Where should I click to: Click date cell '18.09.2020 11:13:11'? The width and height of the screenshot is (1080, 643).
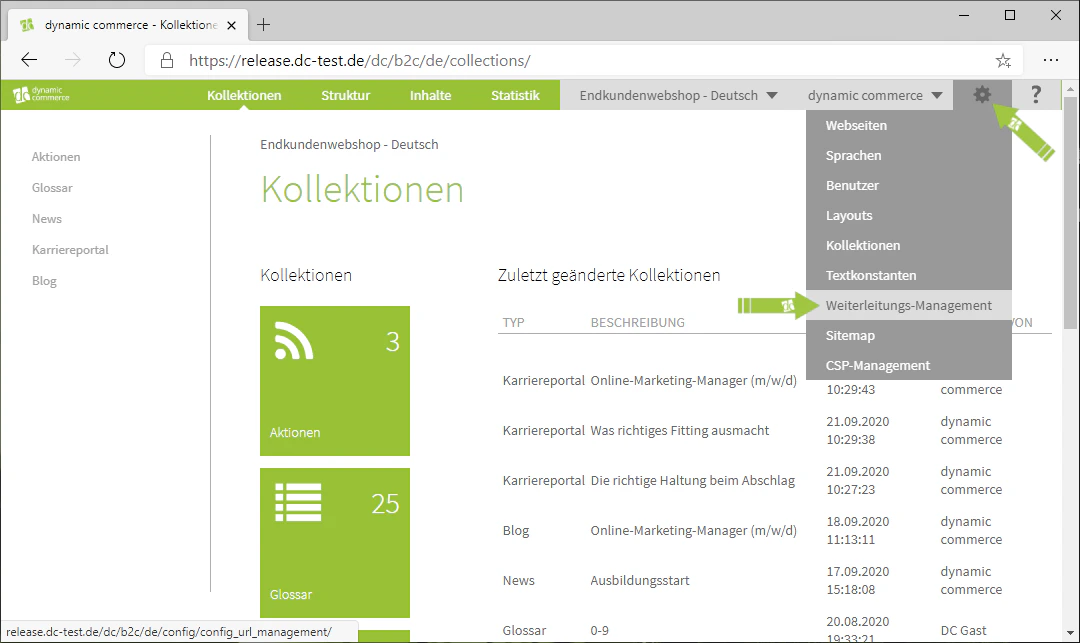(858, 530)
